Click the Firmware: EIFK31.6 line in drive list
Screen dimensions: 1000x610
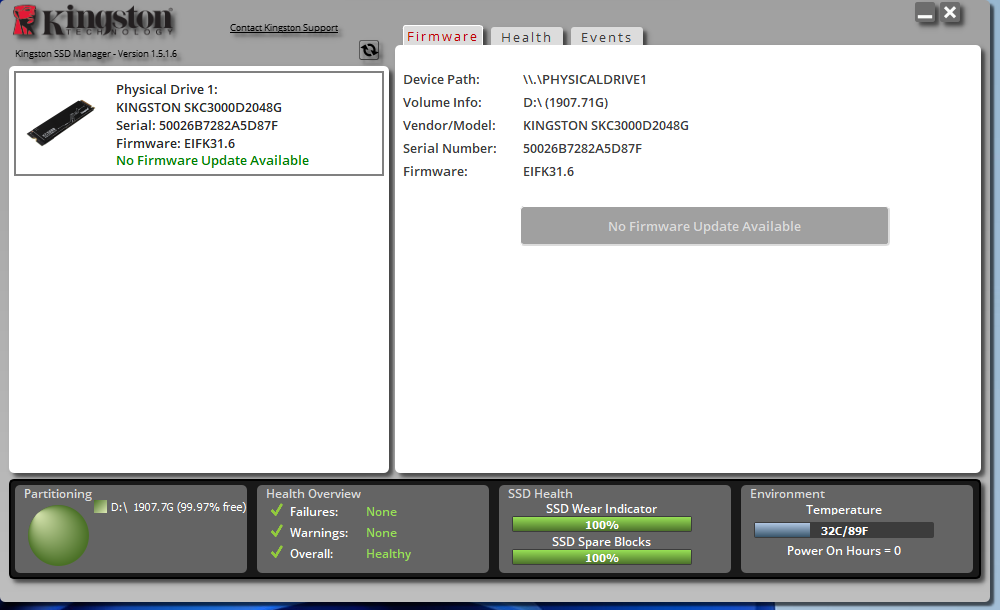[x=175, y=144]
